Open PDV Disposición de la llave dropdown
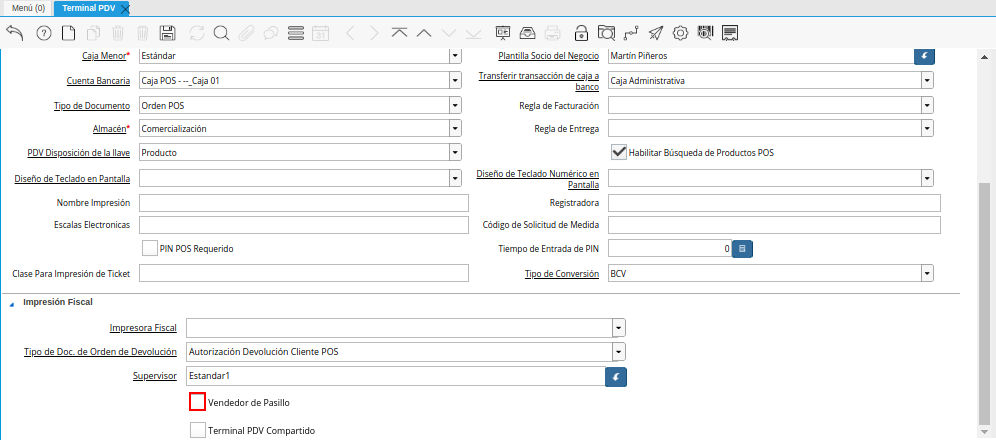 click(x=455, y=153)
